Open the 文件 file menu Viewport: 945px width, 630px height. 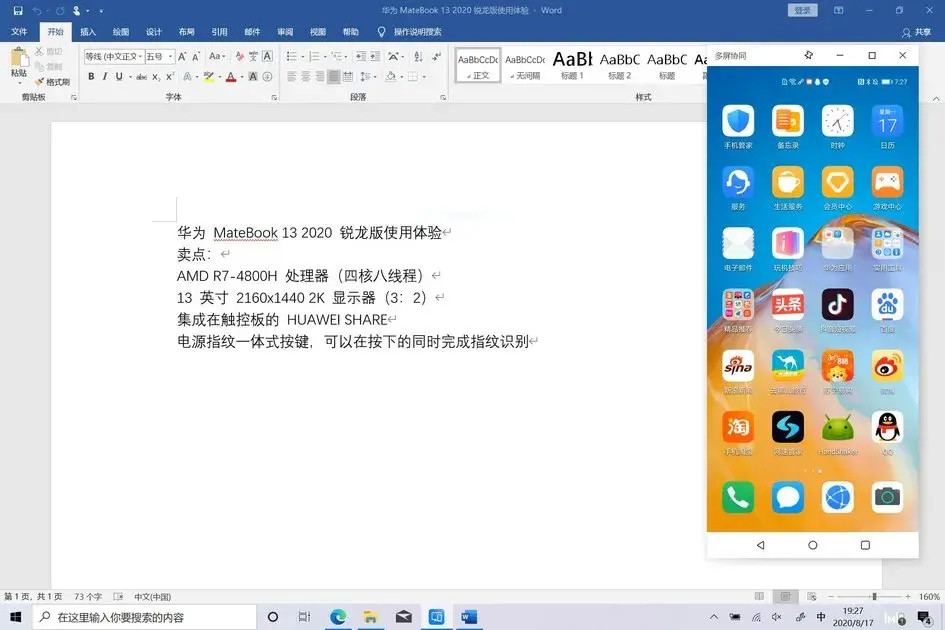pos(19,31)
